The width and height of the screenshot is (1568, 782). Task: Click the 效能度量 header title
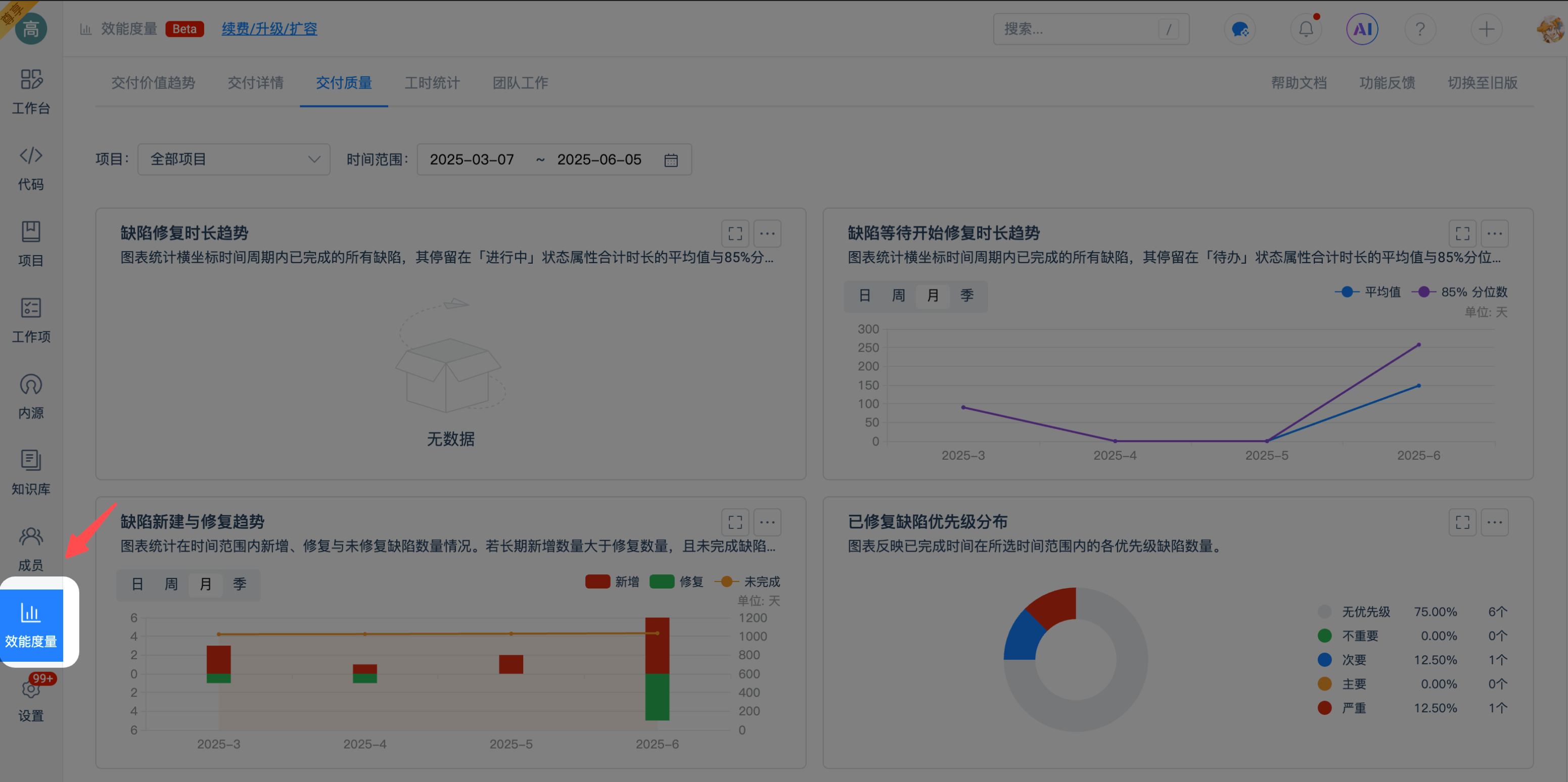pyautogui.click(x=129, y=29)
